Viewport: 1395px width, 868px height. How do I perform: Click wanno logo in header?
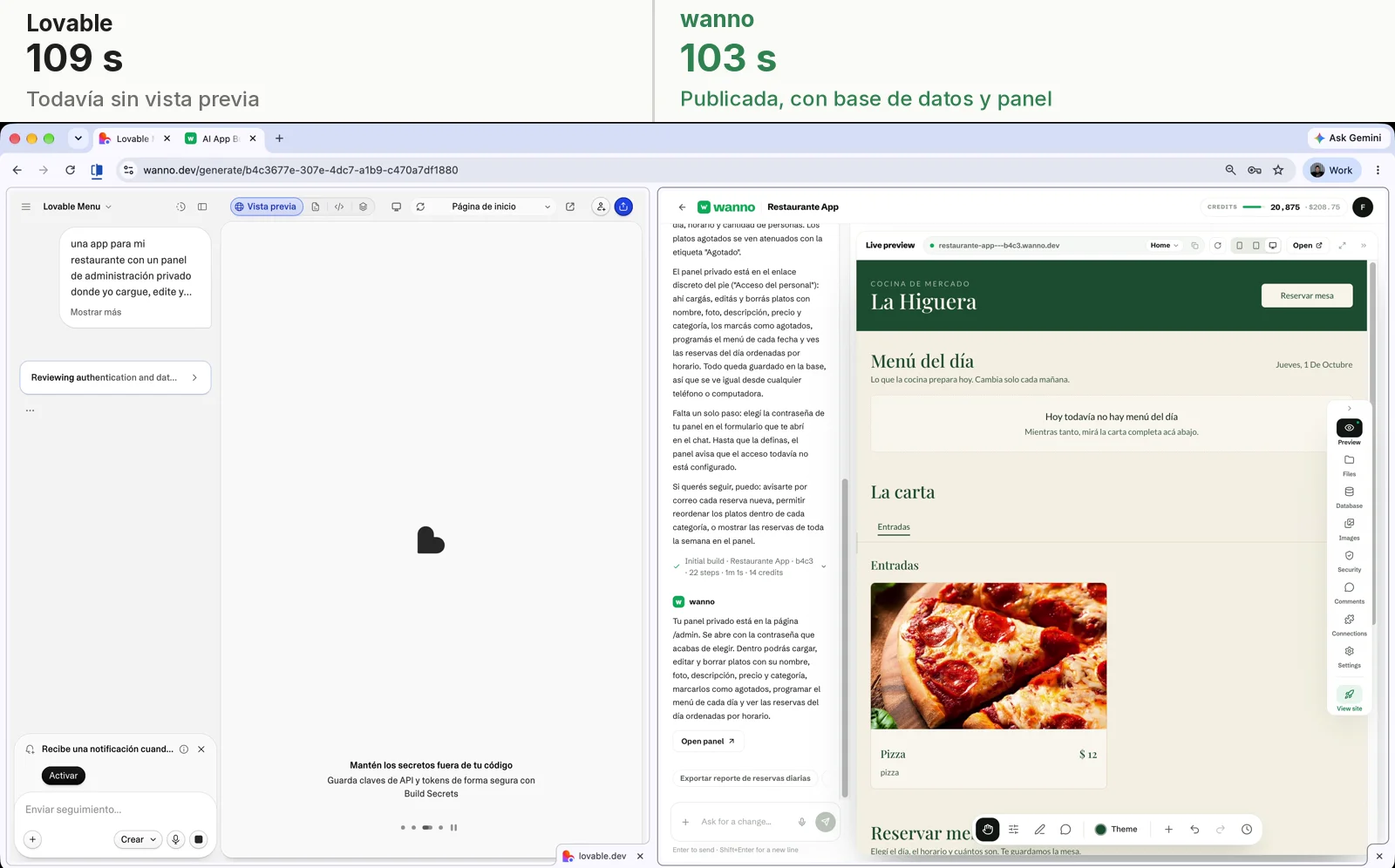(x=726, y=207)
